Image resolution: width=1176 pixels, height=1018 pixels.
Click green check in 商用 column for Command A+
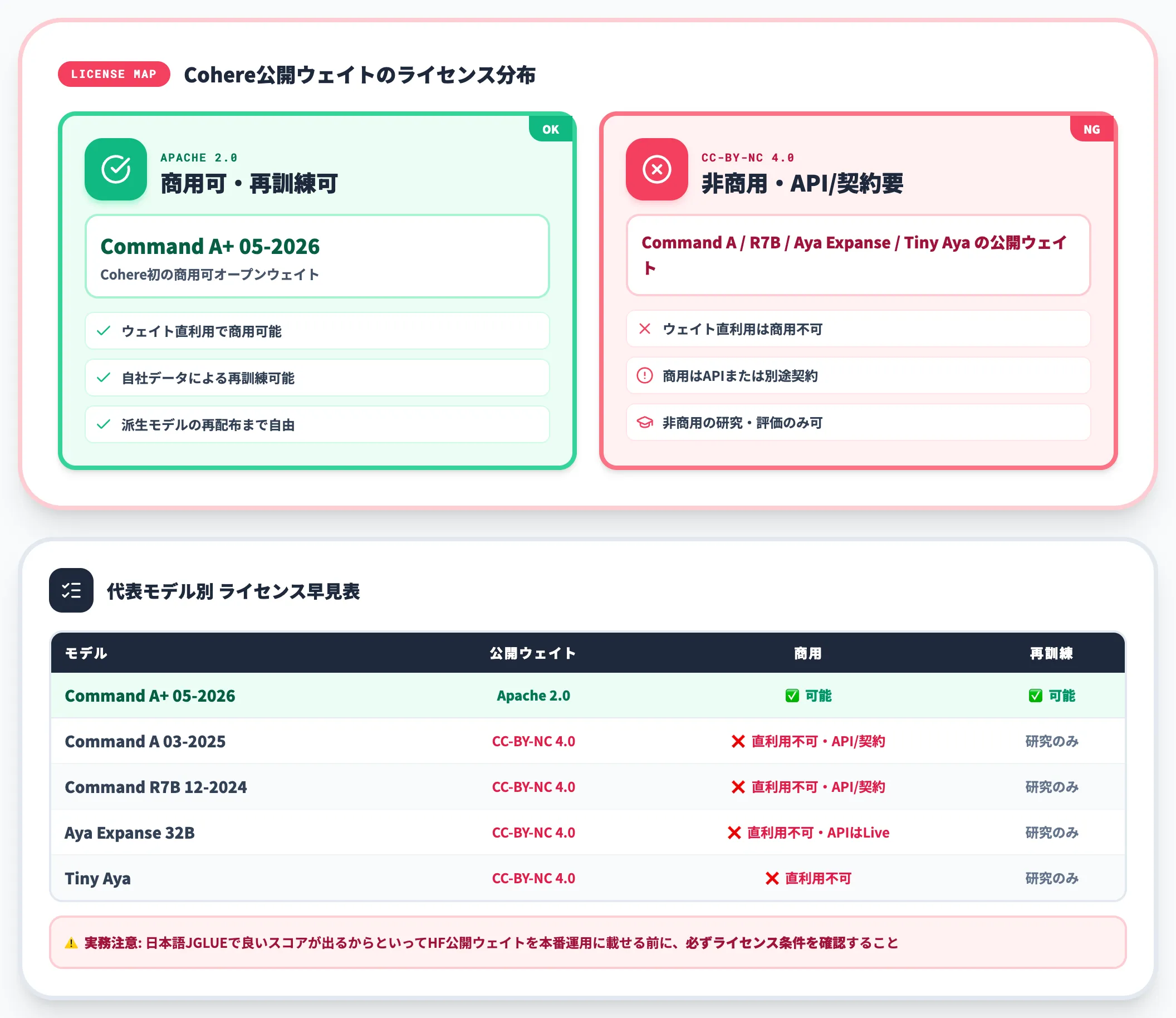[x=792, y=696]
